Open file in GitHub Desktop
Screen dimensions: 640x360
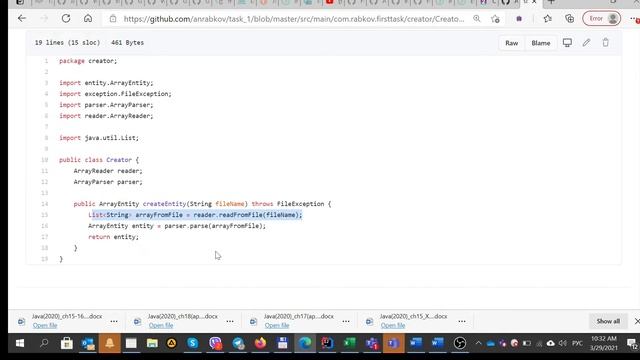pos(567,42)
